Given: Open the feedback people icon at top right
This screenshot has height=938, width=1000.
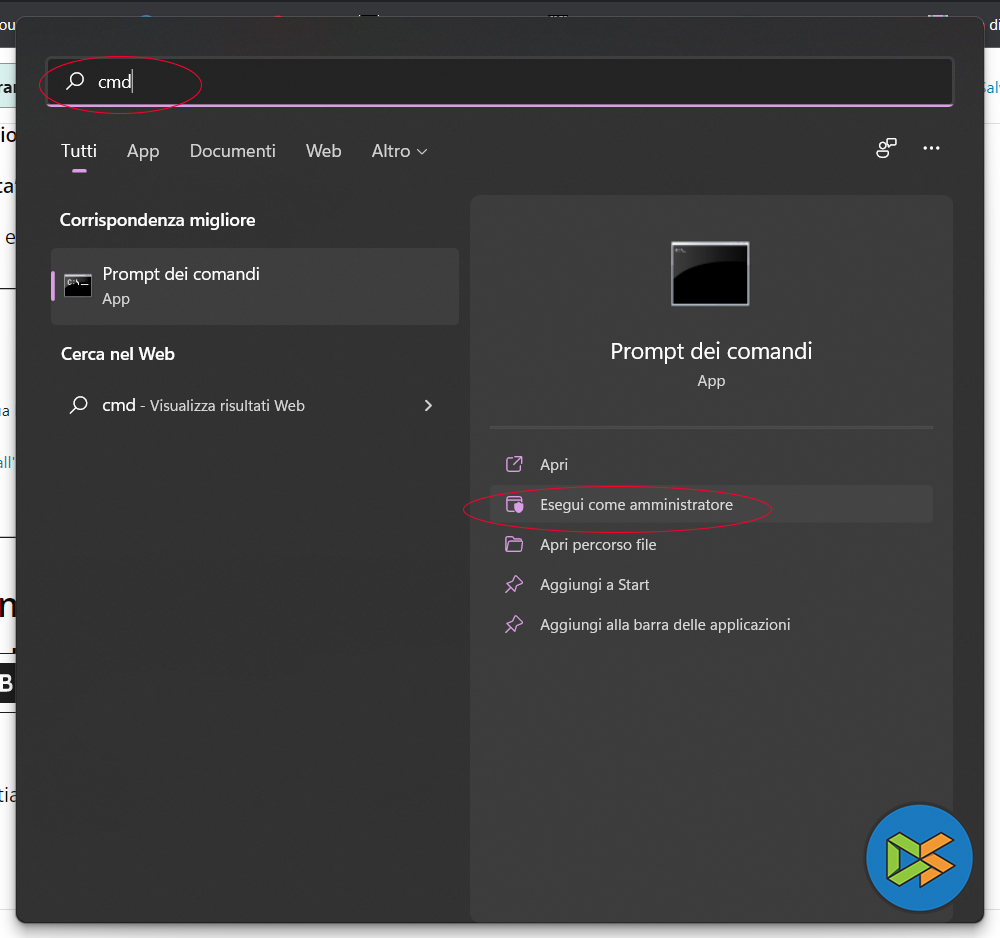Looking at the screenshot, I should [886, 149].
